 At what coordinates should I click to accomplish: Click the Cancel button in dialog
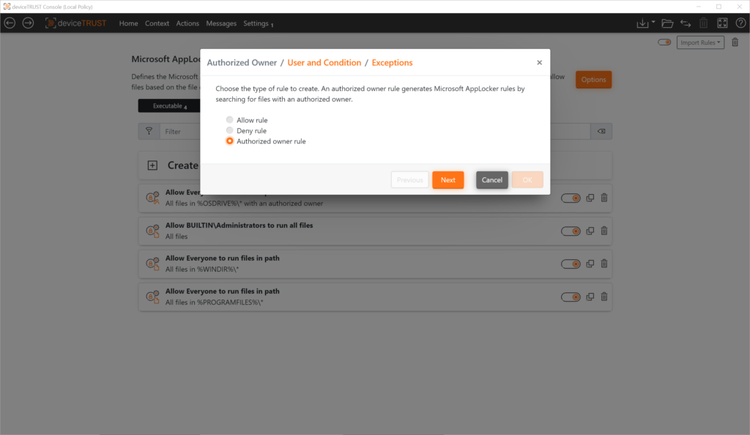click(492, 180)
